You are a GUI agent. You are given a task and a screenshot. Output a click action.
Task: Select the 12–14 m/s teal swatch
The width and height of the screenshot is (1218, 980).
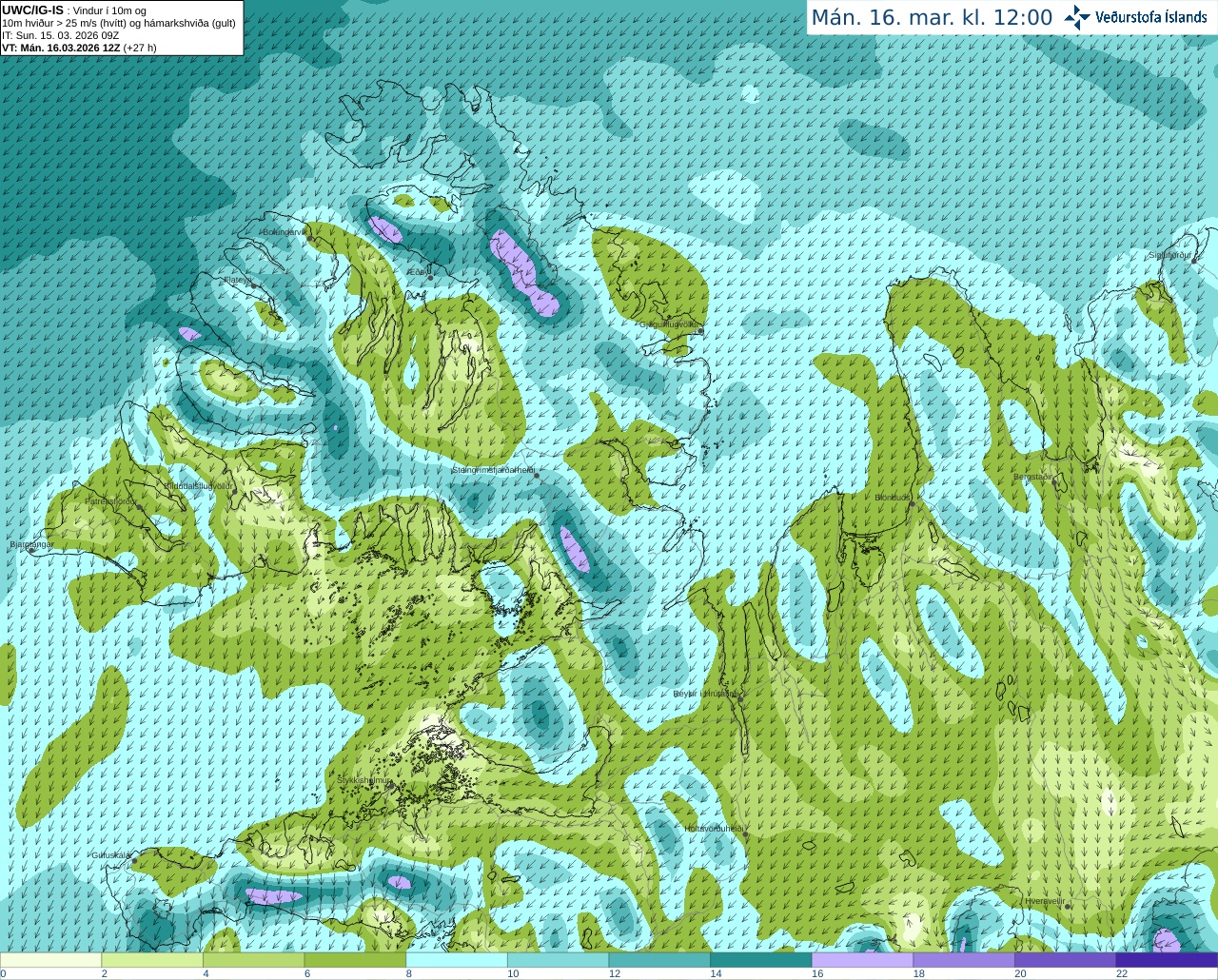(659, 960)
